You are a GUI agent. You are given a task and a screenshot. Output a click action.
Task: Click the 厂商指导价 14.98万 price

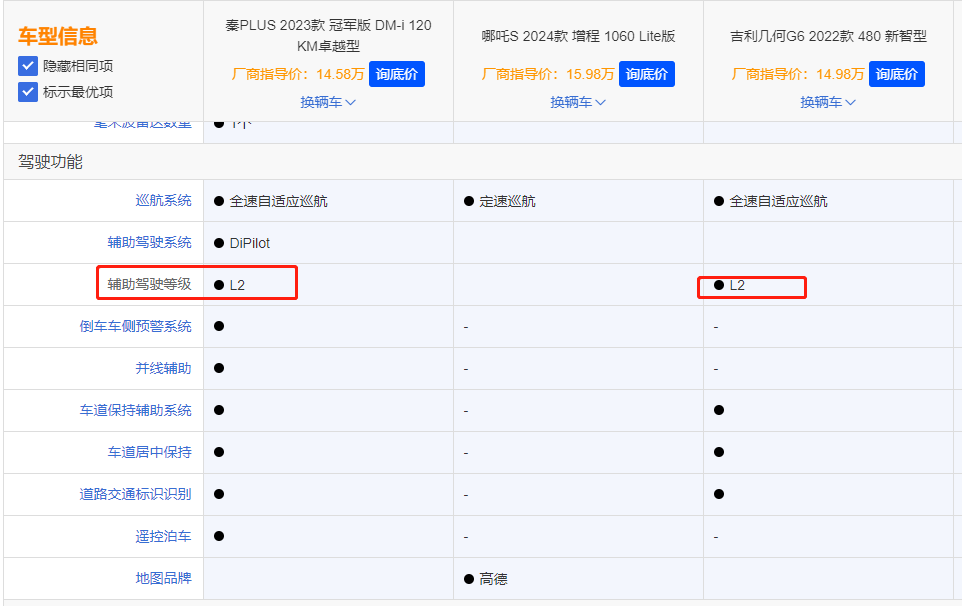[x=798, y=74]
